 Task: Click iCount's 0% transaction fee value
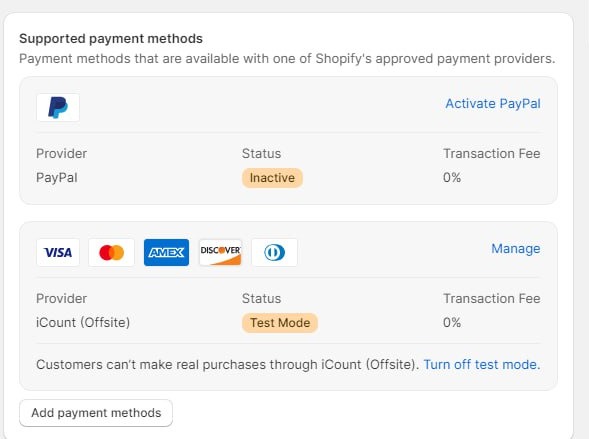tap(452, 323)
